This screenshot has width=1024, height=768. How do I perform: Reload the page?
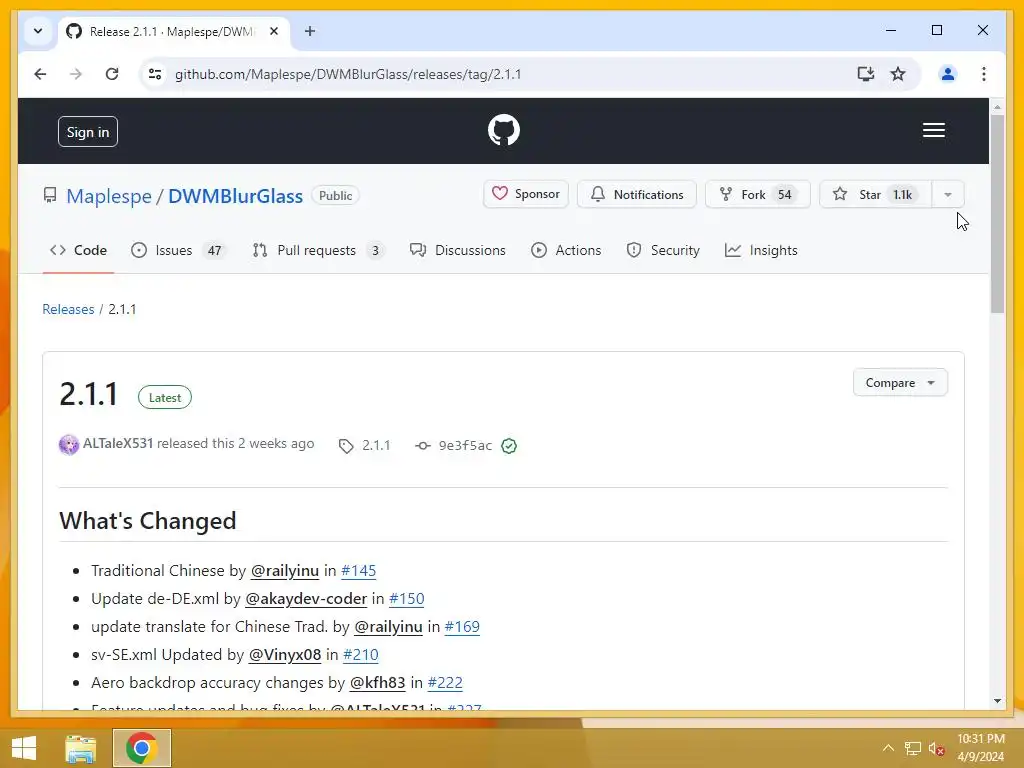(112, 74)
